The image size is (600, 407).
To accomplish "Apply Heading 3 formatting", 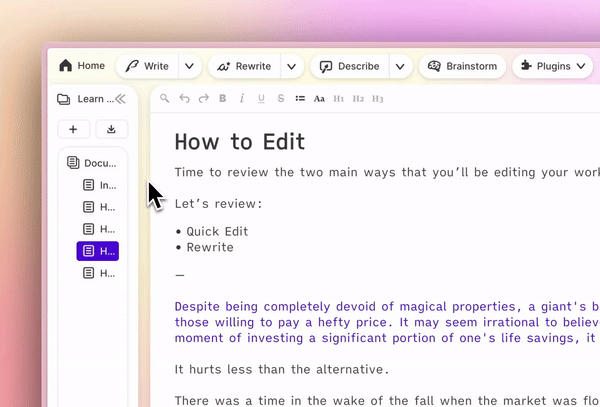I will point(377,99).
